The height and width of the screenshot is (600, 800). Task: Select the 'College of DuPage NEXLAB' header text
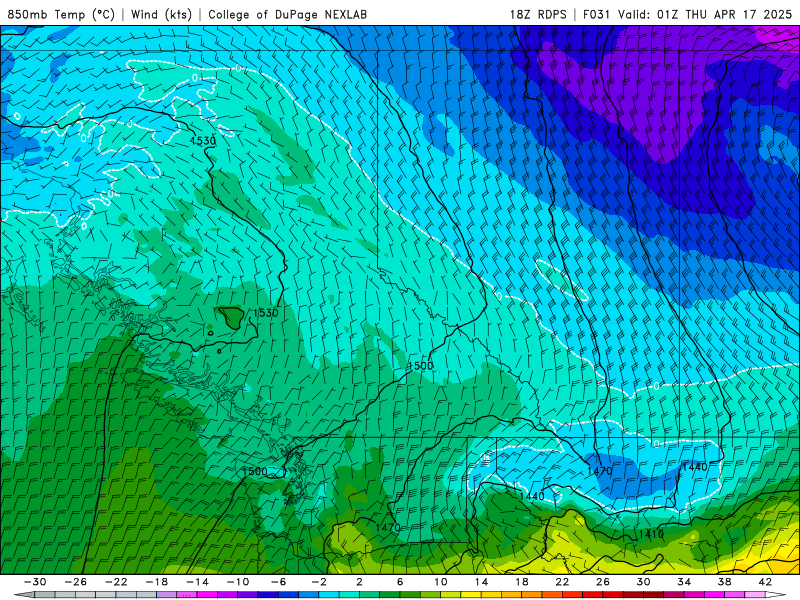(x=287, y=14)
